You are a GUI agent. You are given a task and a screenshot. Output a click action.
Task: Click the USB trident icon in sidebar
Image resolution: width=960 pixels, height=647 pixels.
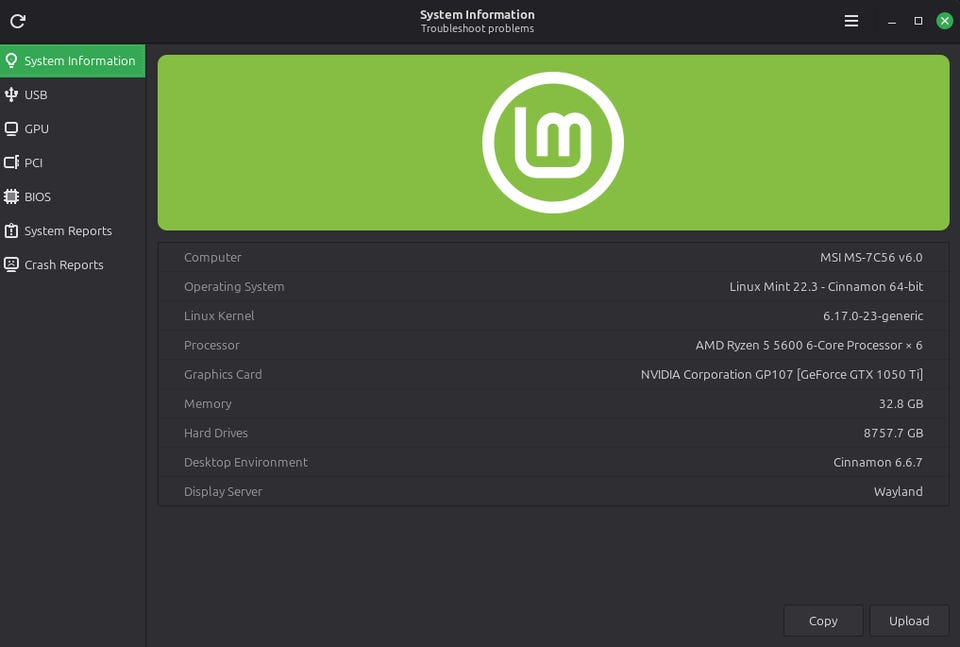coord(11,94)
